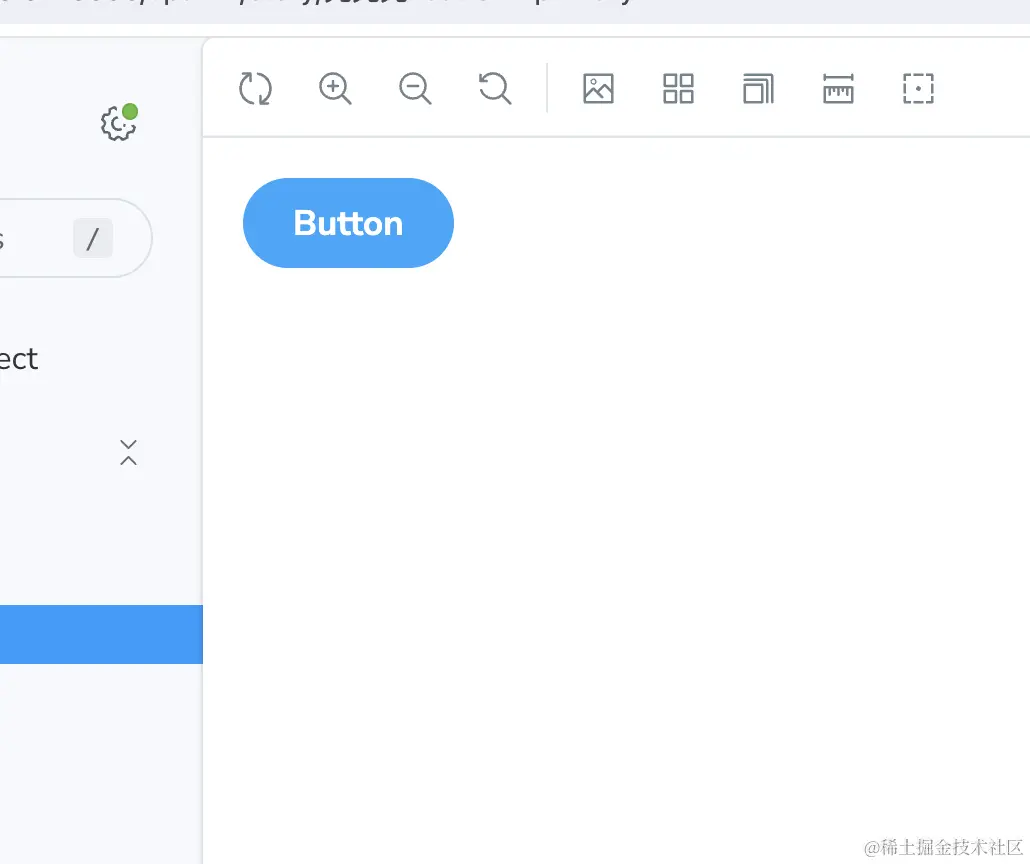Screen dimensions: 1030x864
Task: Click the slash shortcut badge in search
Action: (93, 238)
